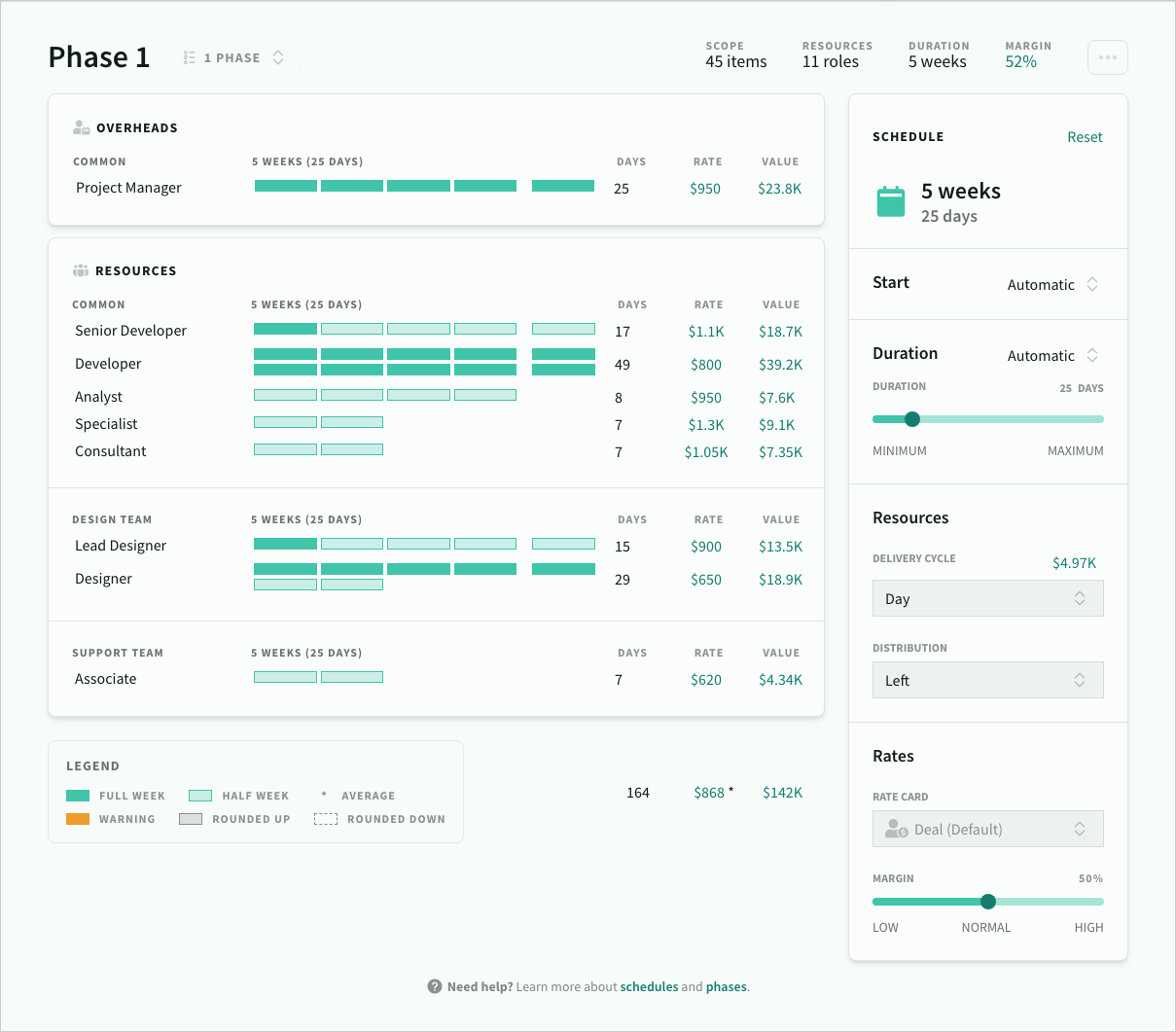Click Senior Developer's first week bar
Viewport: 1176px width, 1032px height.
click(x=285, y=330)
